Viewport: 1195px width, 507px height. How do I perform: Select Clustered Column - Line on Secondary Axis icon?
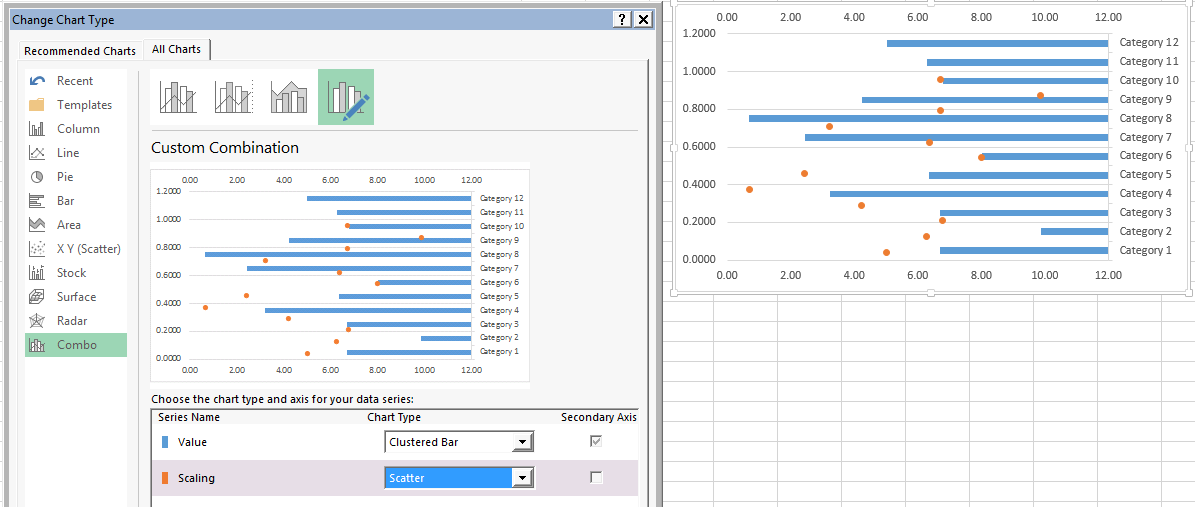point(233,97)
